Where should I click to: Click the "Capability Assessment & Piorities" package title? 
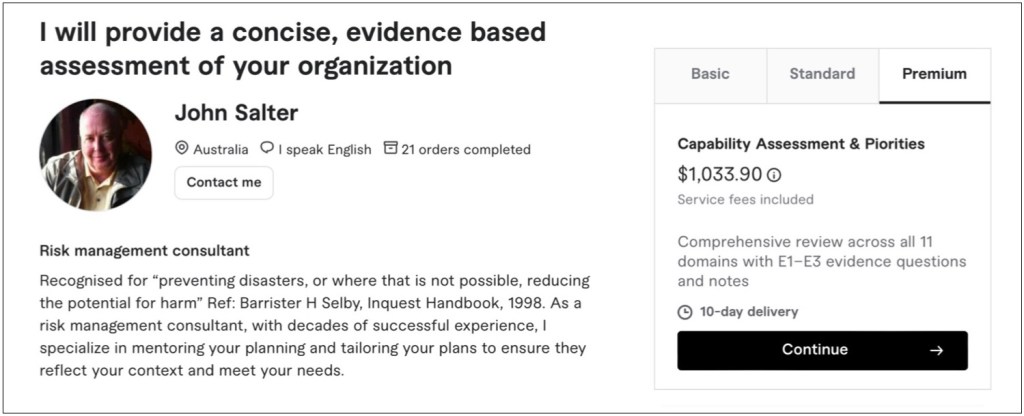tap(800, 144)
